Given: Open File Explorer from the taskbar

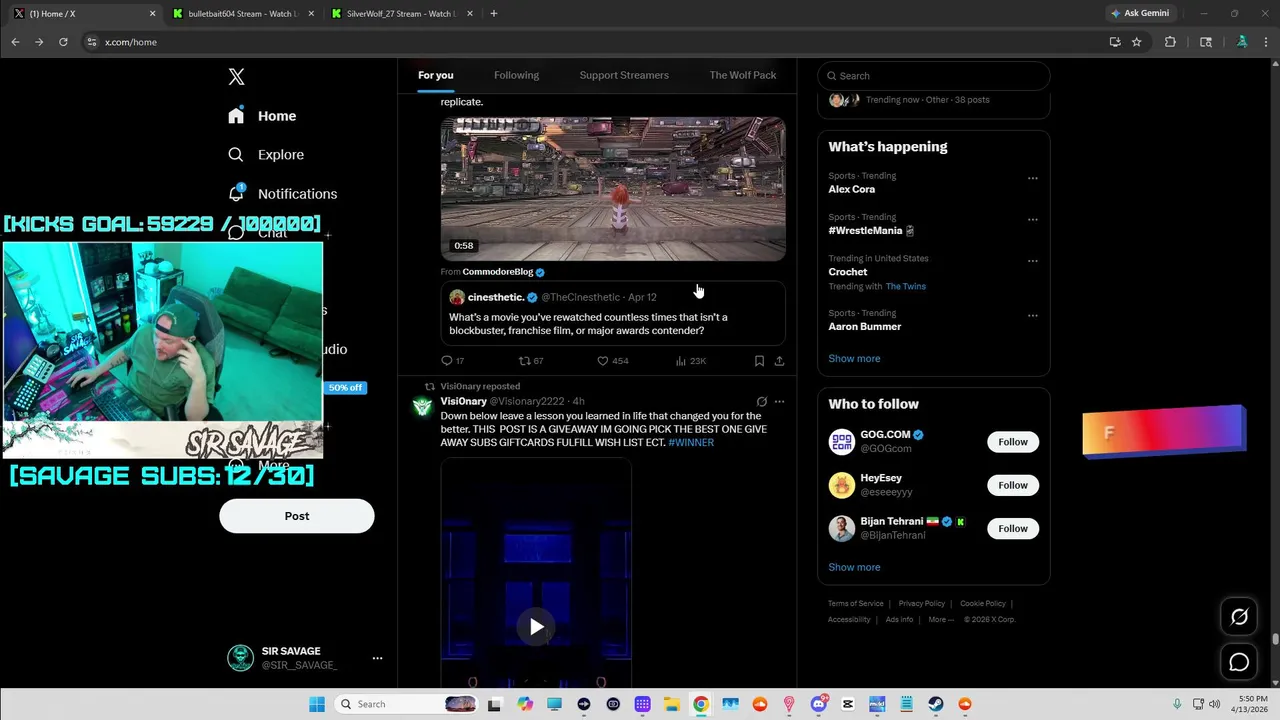Looking at the screenshot, I should tap(671, 704).
